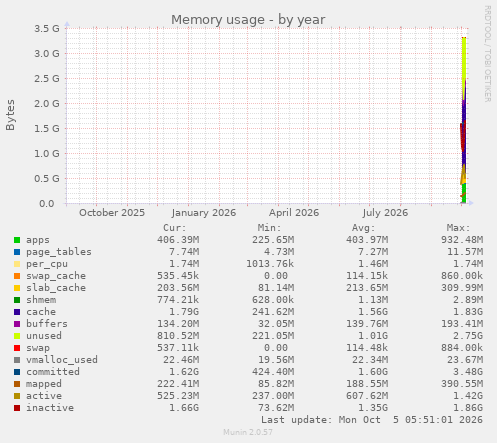Click the 'Min:' column header
Screen dimensions: 497x443
point(269,228)
